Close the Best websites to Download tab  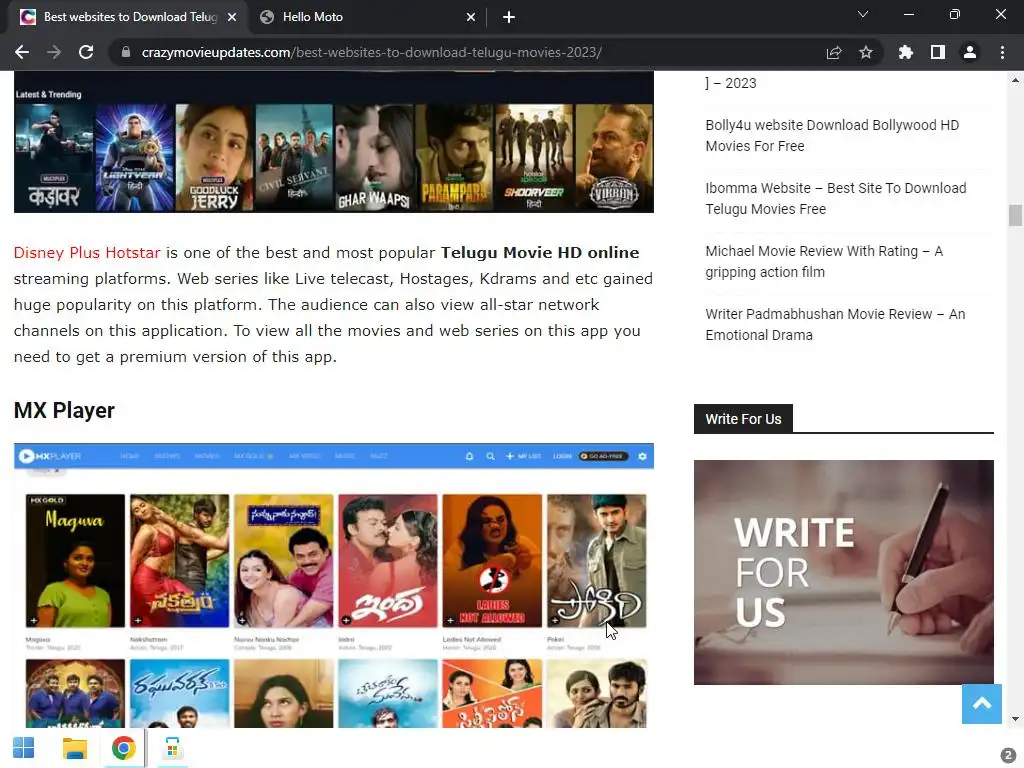(x=232, y=17)
